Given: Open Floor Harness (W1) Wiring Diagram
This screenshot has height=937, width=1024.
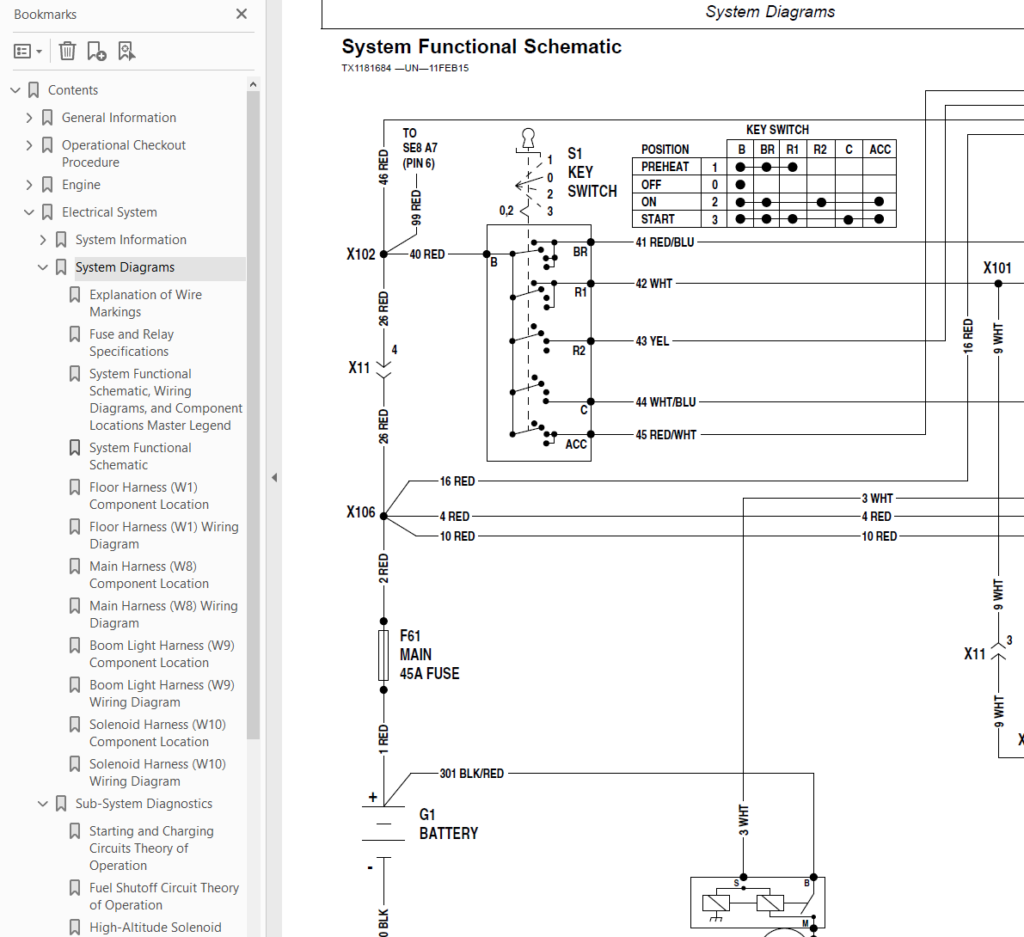Looking at the screenshot, I should click(163, 535).
